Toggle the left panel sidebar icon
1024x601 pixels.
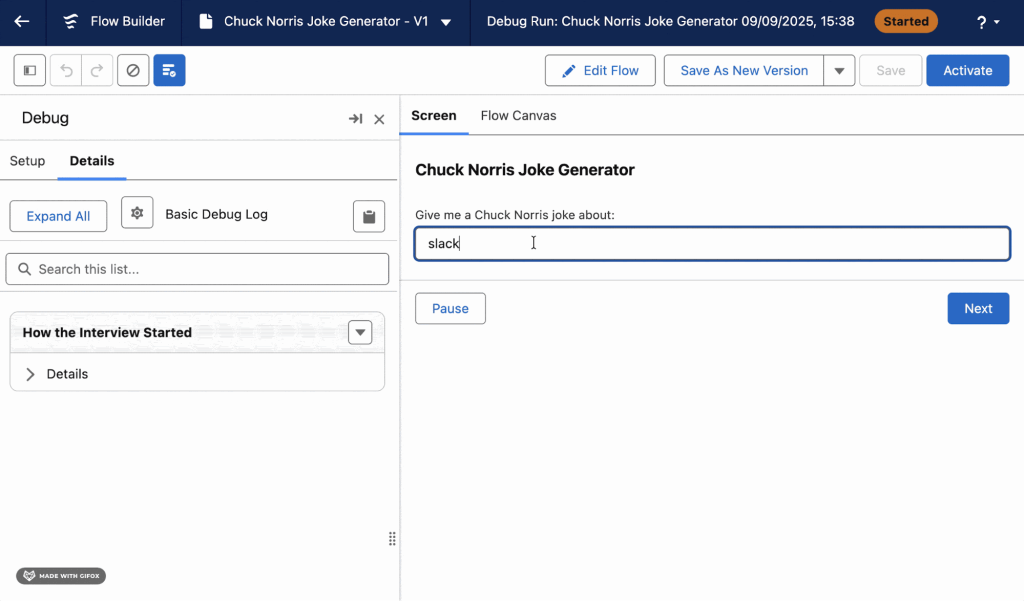click(30, 70)
